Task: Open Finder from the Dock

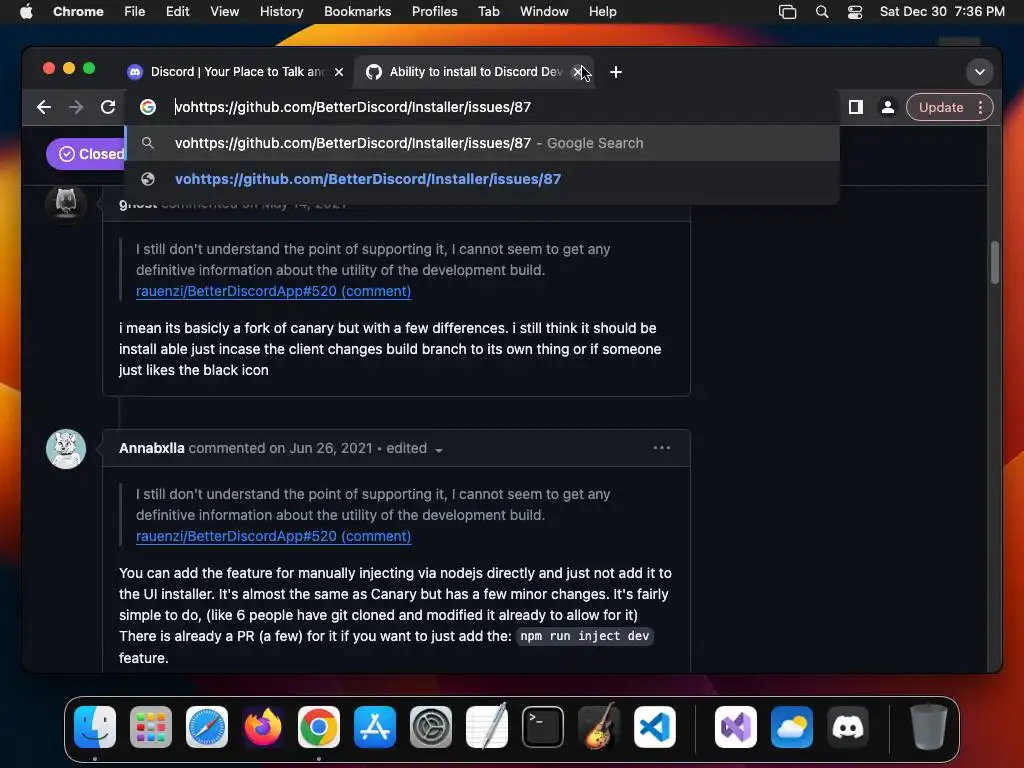Action: pos(95,727)
